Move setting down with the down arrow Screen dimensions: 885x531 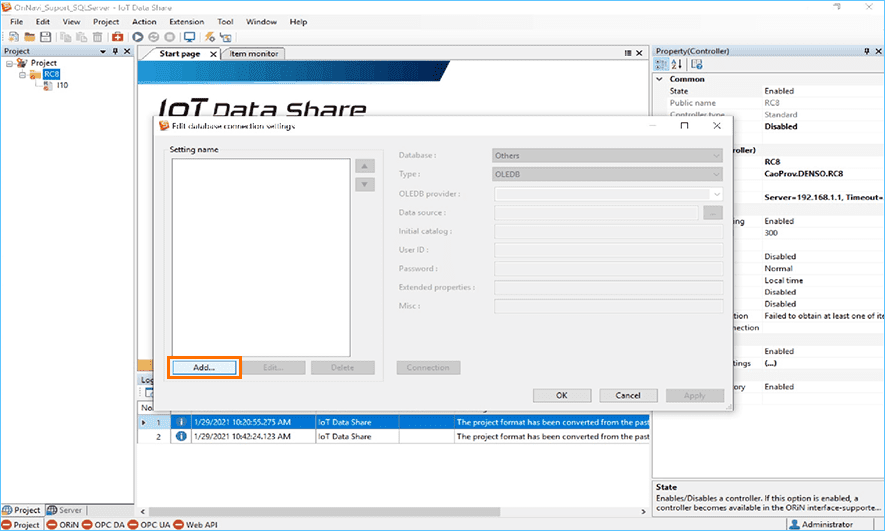[365, 185]
